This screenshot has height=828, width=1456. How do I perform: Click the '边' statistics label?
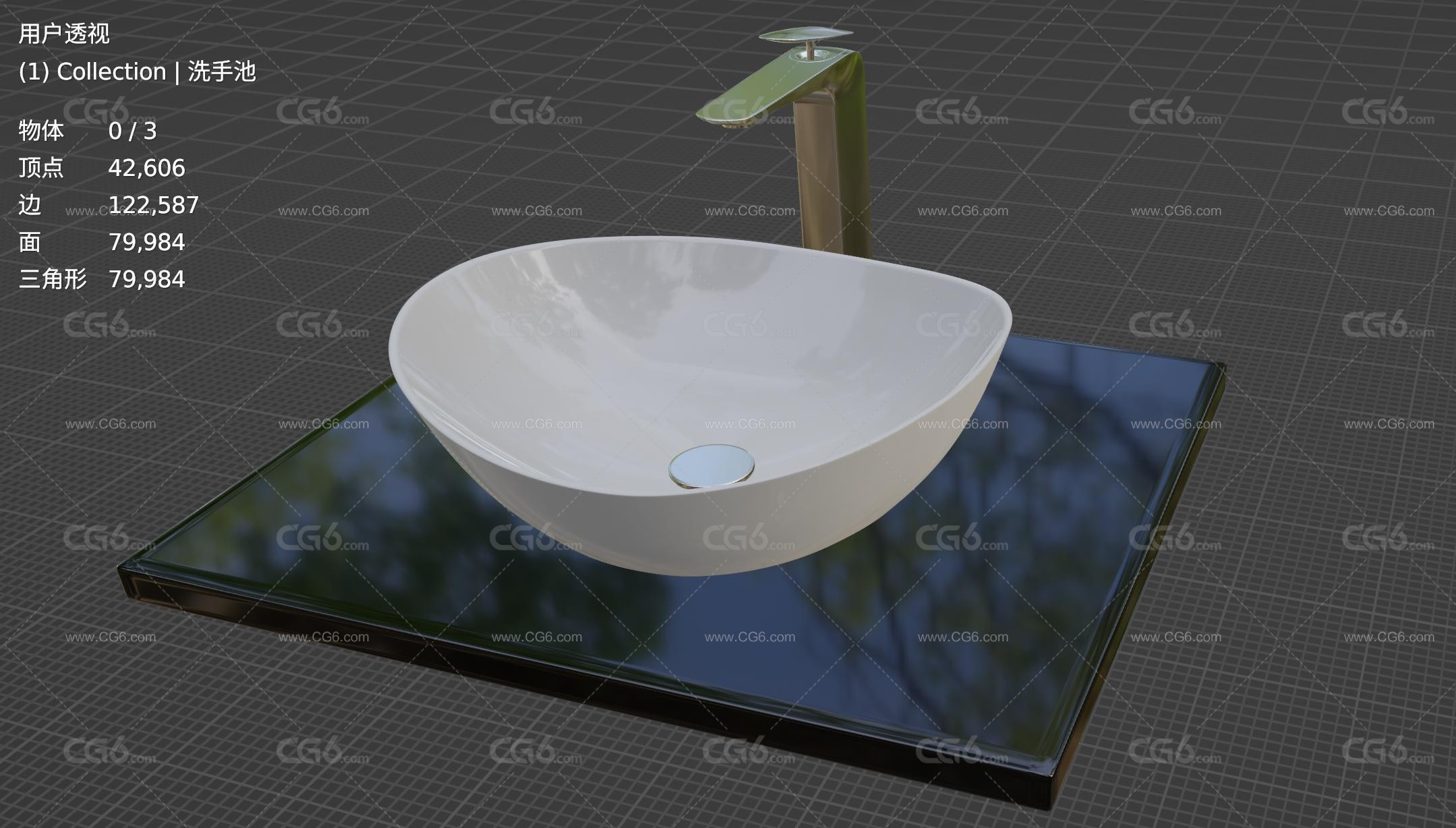pos(30,205)
